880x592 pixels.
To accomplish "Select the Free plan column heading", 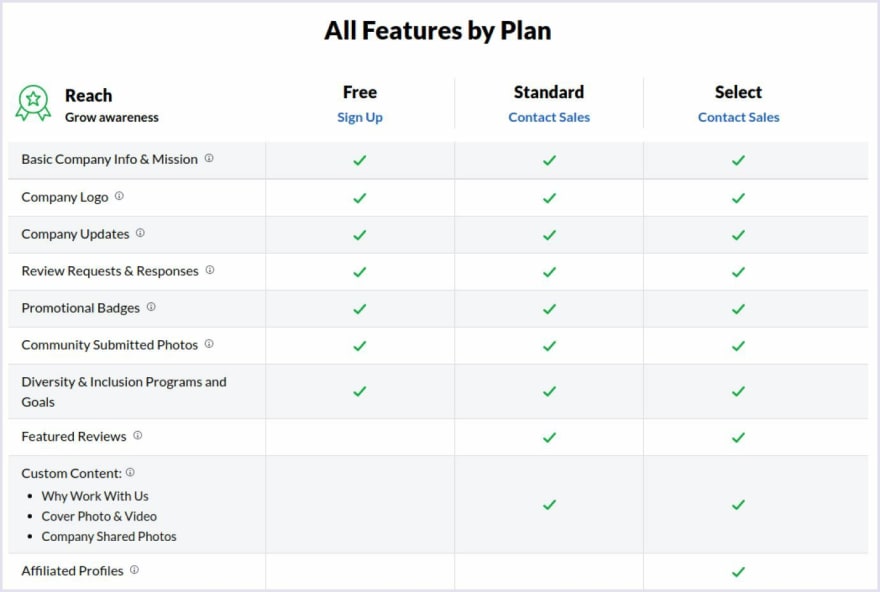I will pyautogui.click(x=360, y=92).
